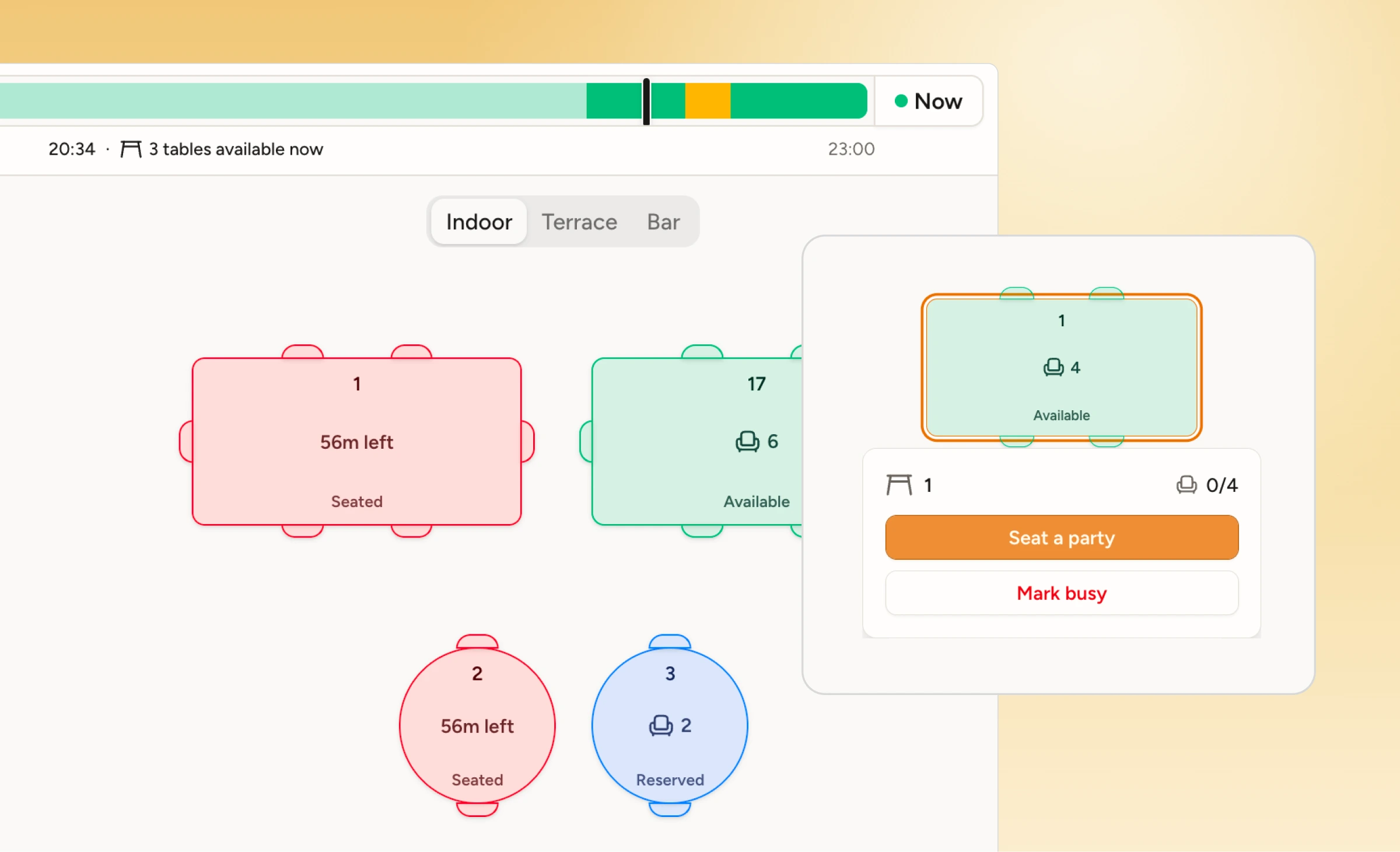Open the Bar area tab
The height and width of the screenshot is (852, 1400).
(x=663, y=222)
